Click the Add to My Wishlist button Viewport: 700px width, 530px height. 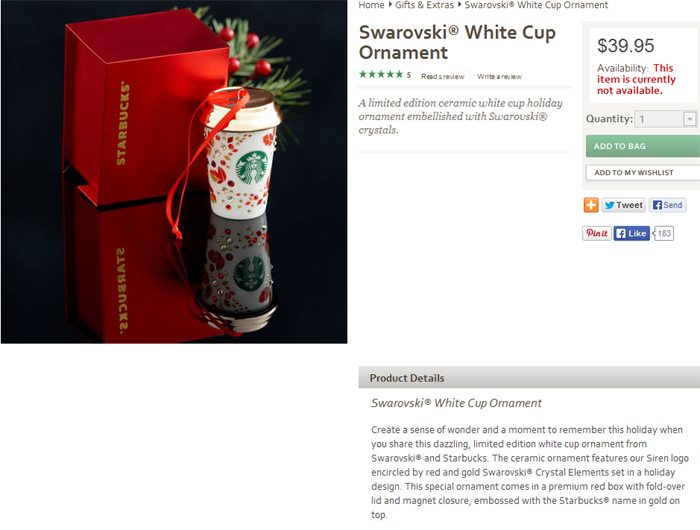643,172
